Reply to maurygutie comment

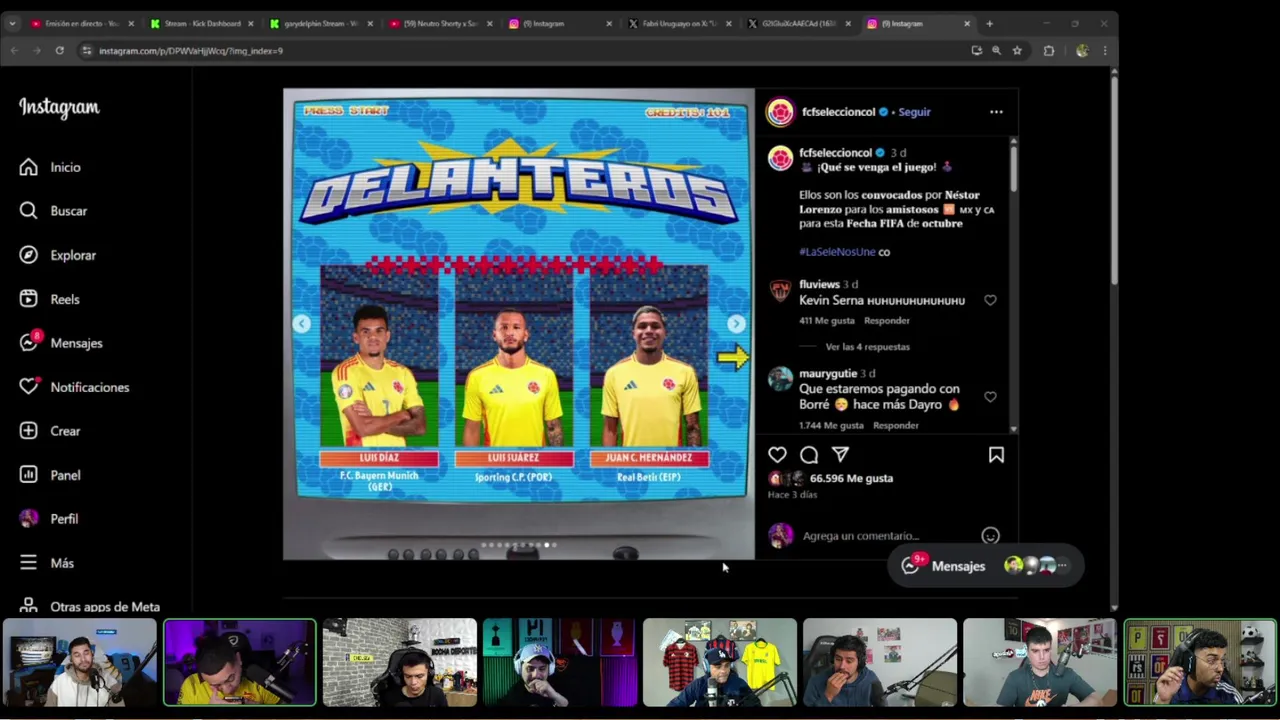pyautogui.click(x=895, y=426)
